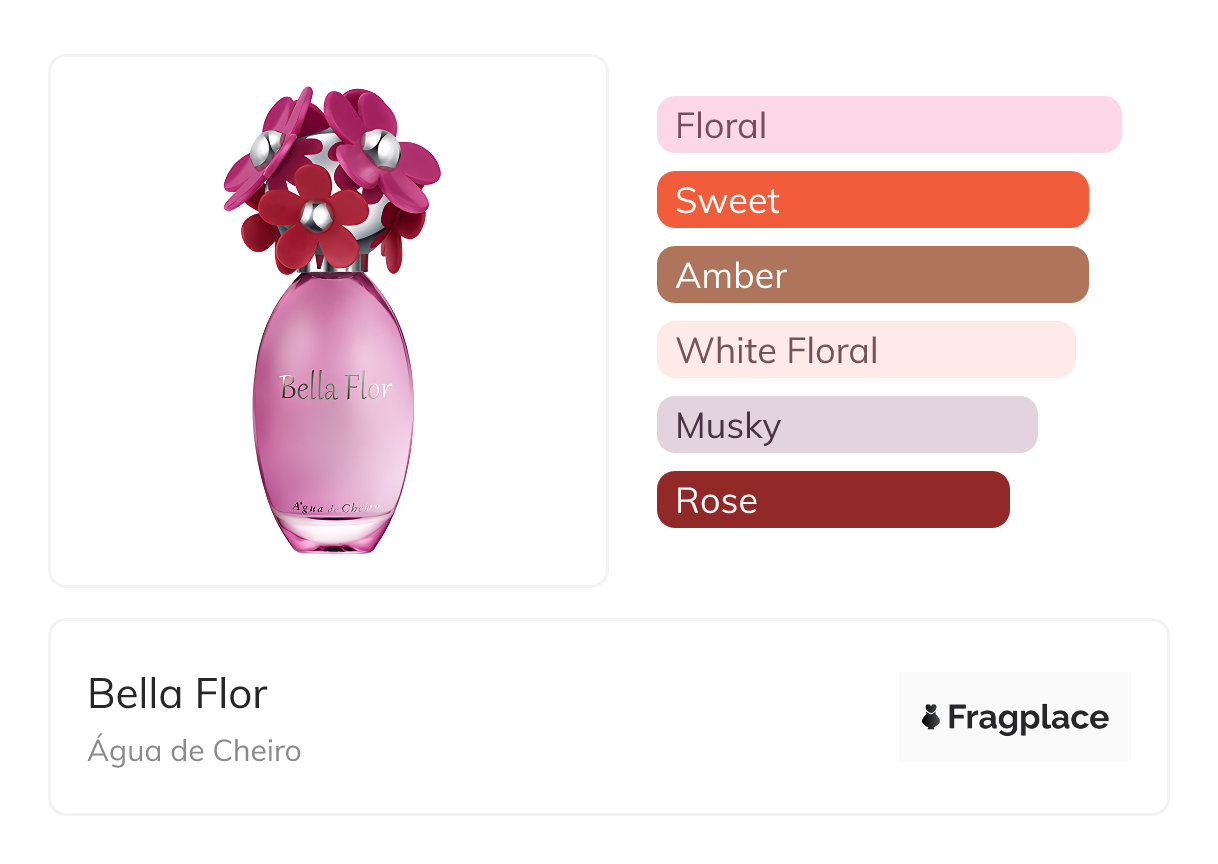Select the Floral accord bar
The image size is (1218, 864).
(888, 125)
